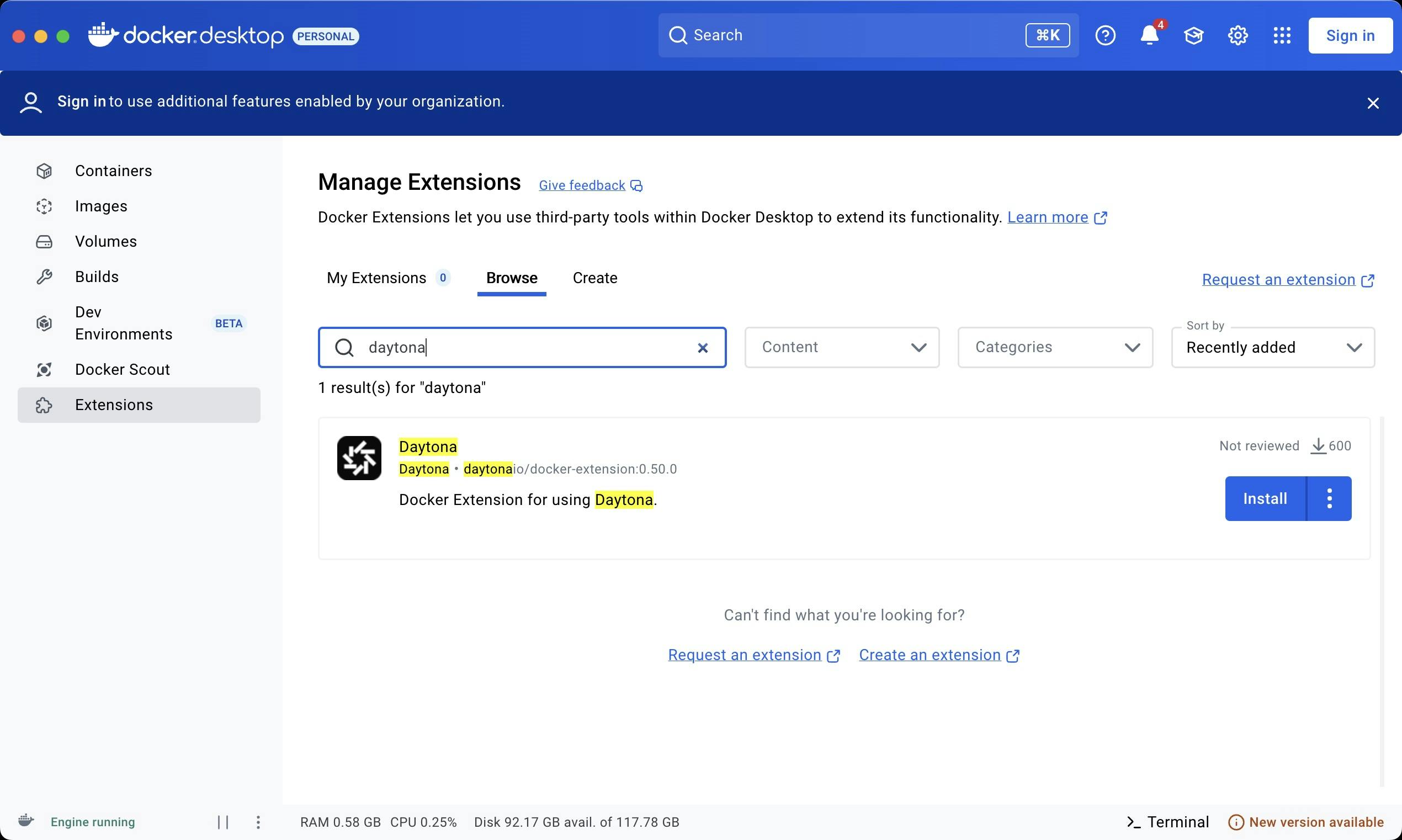
Task: Click 'daytonaio/docker-extension:0.50.0' text
Action: (x=570, y=469)
